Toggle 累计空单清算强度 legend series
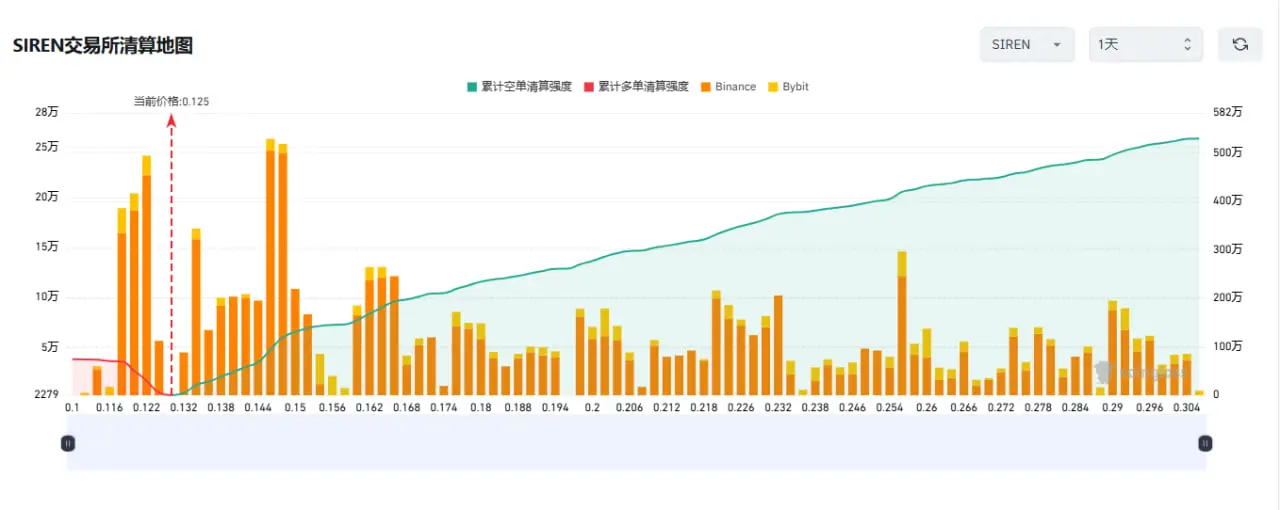 tap(519, 87)
